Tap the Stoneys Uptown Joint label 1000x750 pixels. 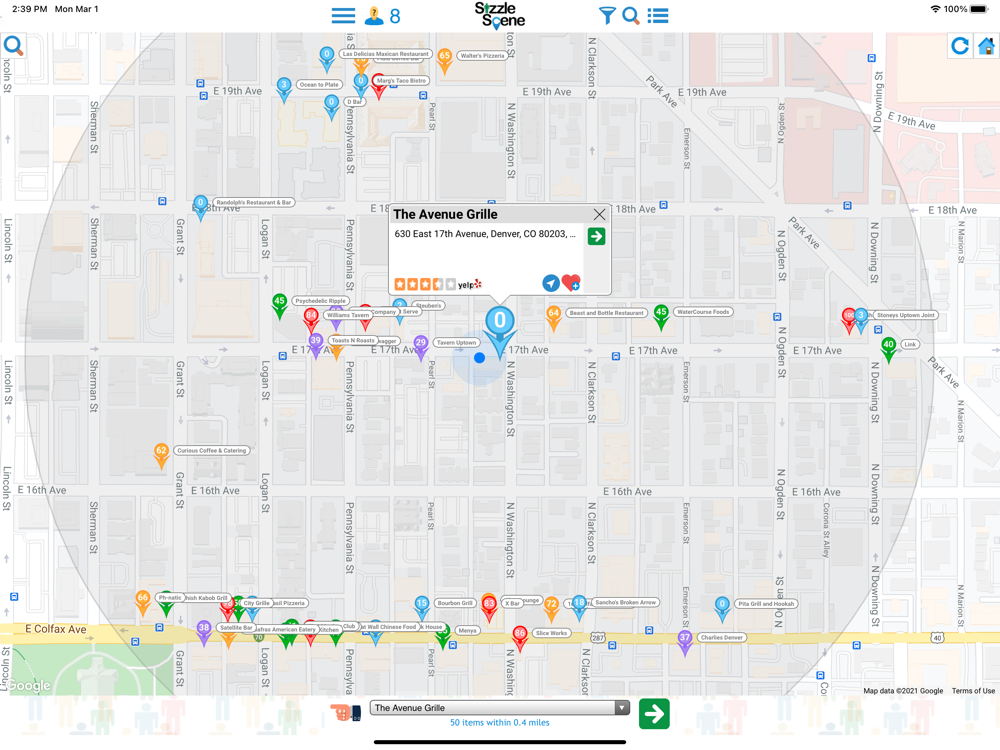coord(906,315)
